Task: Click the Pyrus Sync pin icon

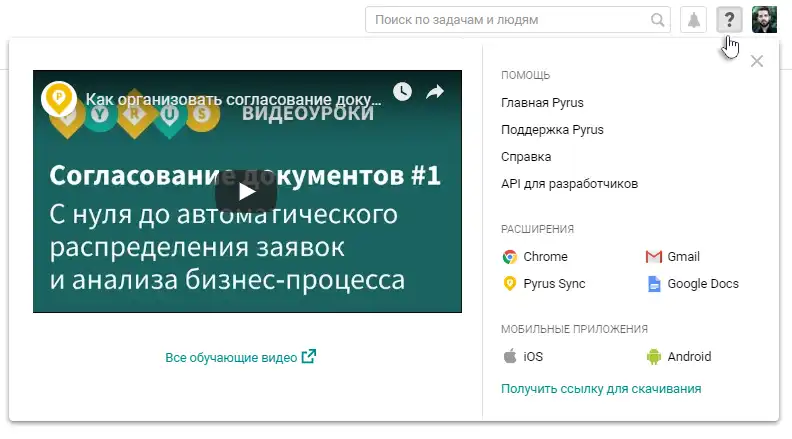Action: pos(510,284)
